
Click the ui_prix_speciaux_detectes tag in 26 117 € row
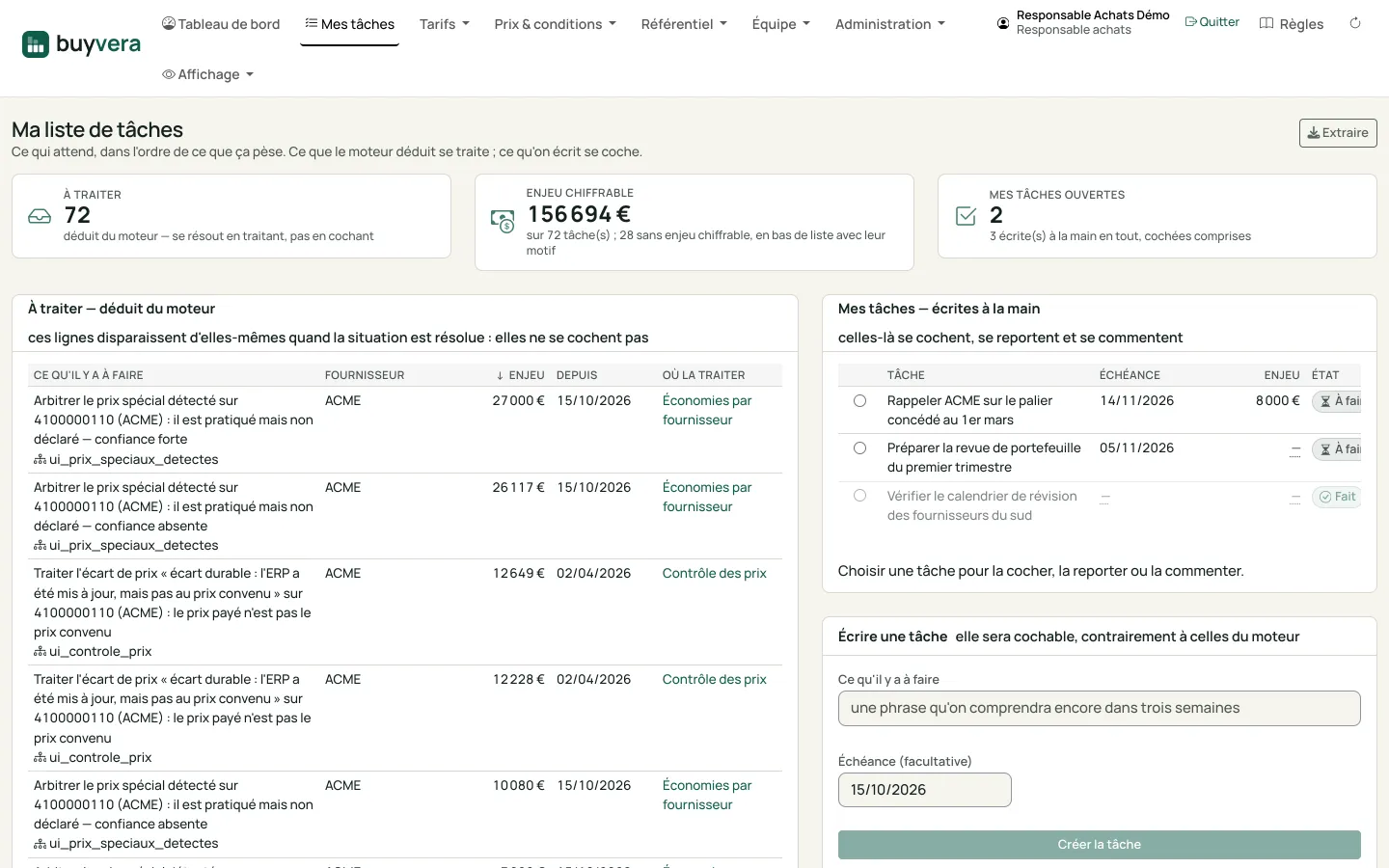pyautogui.click(x=126, y=546)
